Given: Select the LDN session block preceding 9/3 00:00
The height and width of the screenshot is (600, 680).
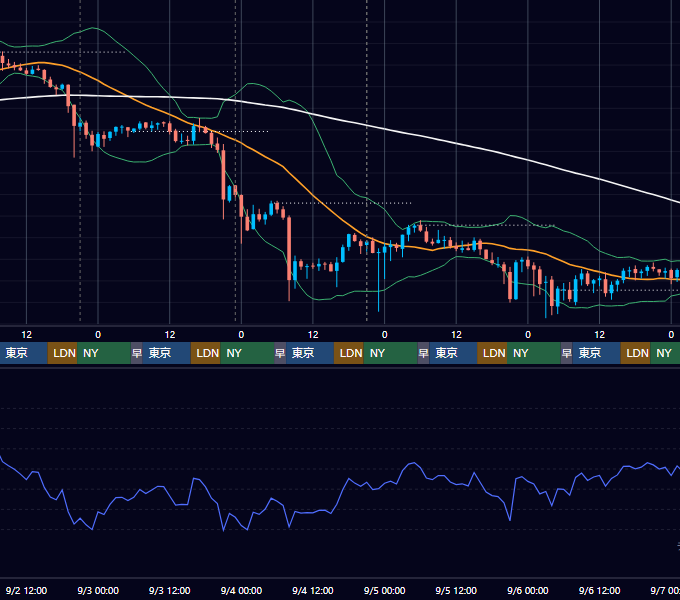Looking at the screenshot, I should [62, 353].
